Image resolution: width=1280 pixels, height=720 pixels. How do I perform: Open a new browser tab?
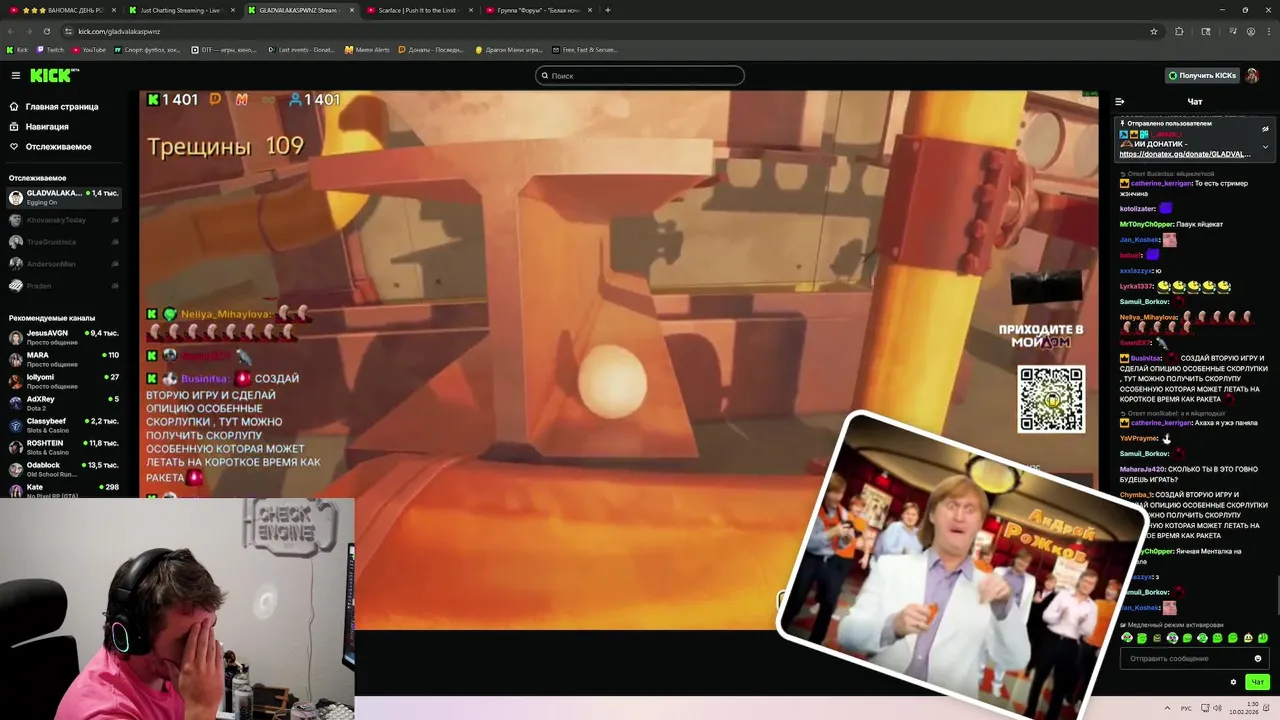click(x=607, y=10)
